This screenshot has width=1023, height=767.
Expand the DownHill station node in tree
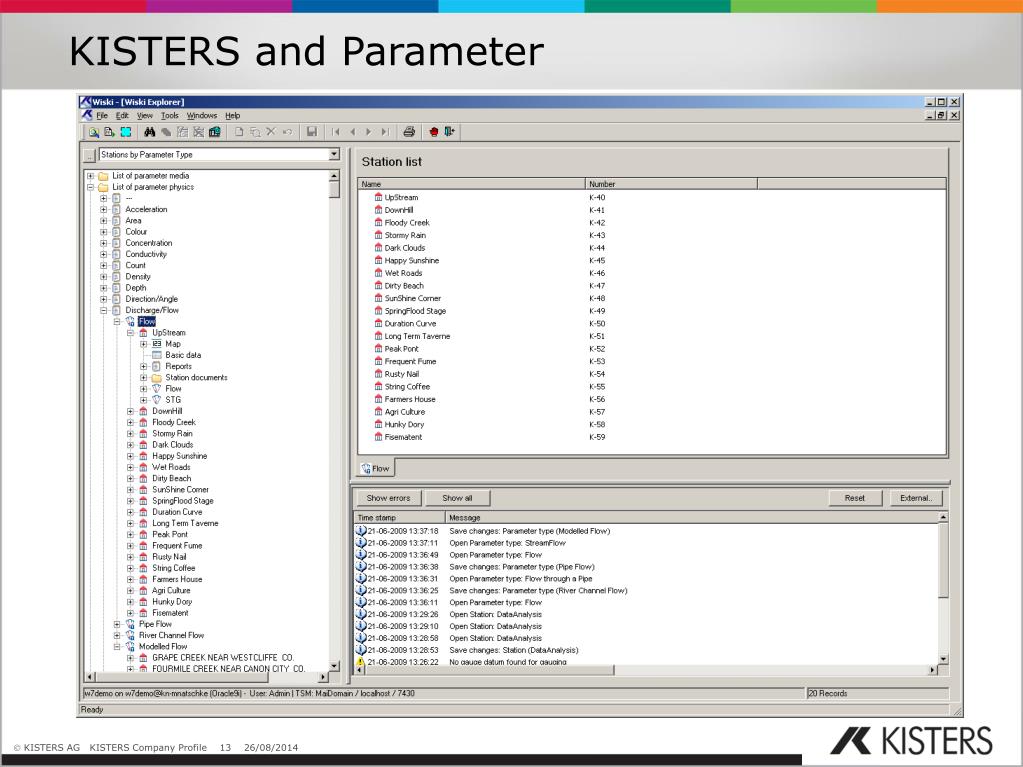[130, 411]
